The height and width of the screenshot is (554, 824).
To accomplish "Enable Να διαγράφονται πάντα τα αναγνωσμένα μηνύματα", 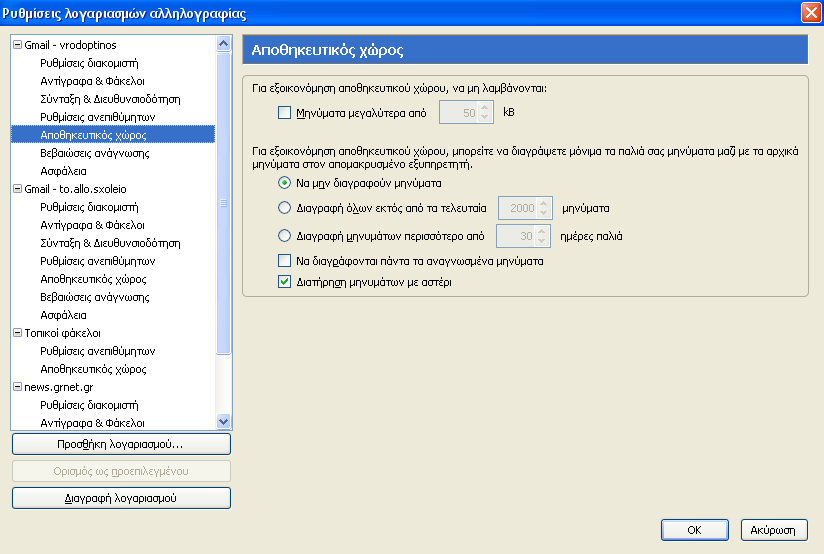I will click(x=284, y=261).
